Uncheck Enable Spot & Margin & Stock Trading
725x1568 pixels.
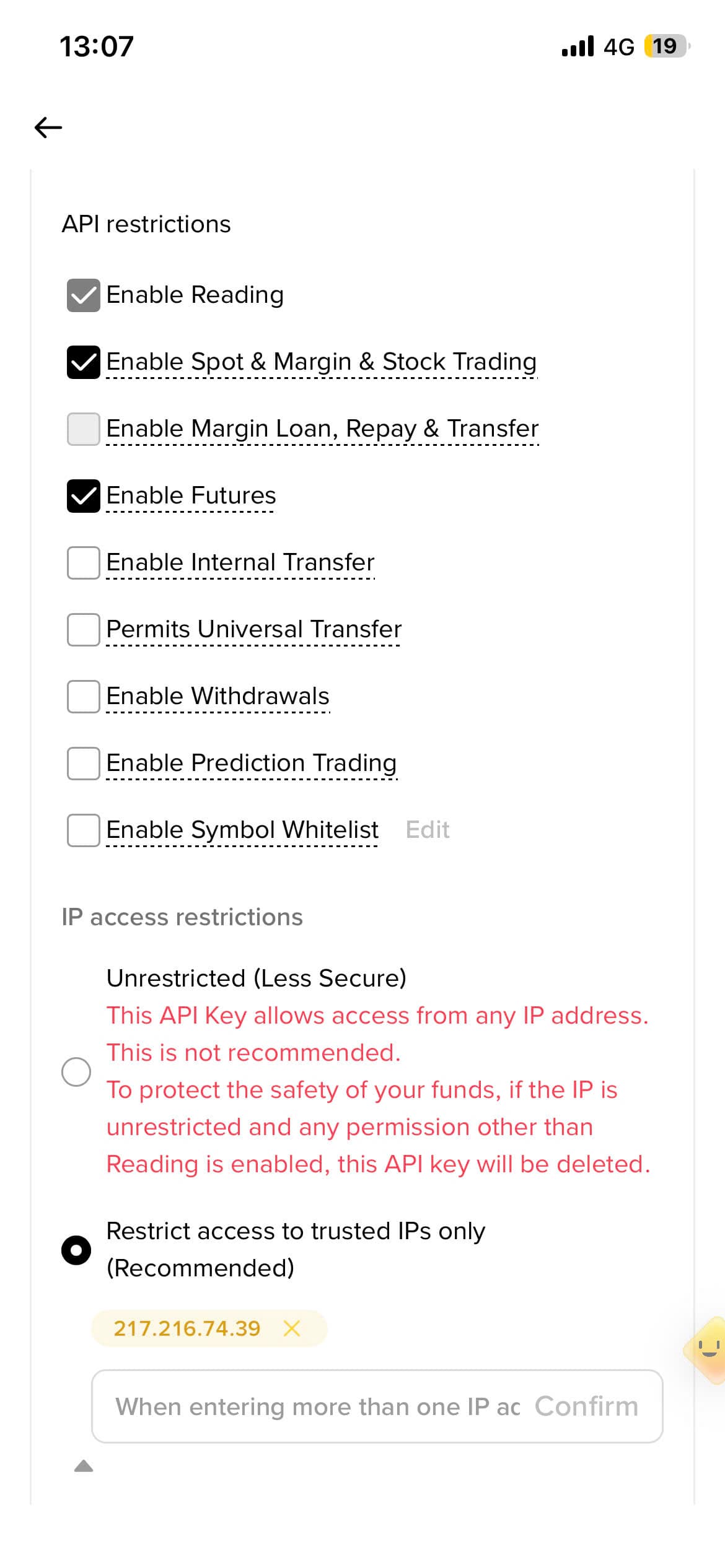(x=84, y=362)
